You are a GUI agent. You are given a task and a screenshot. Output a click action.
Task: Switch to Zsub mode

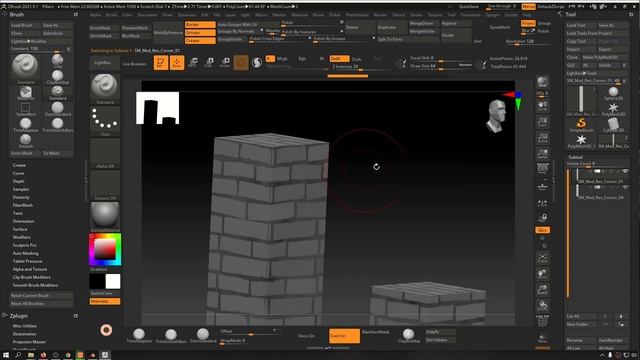point(357,59)
